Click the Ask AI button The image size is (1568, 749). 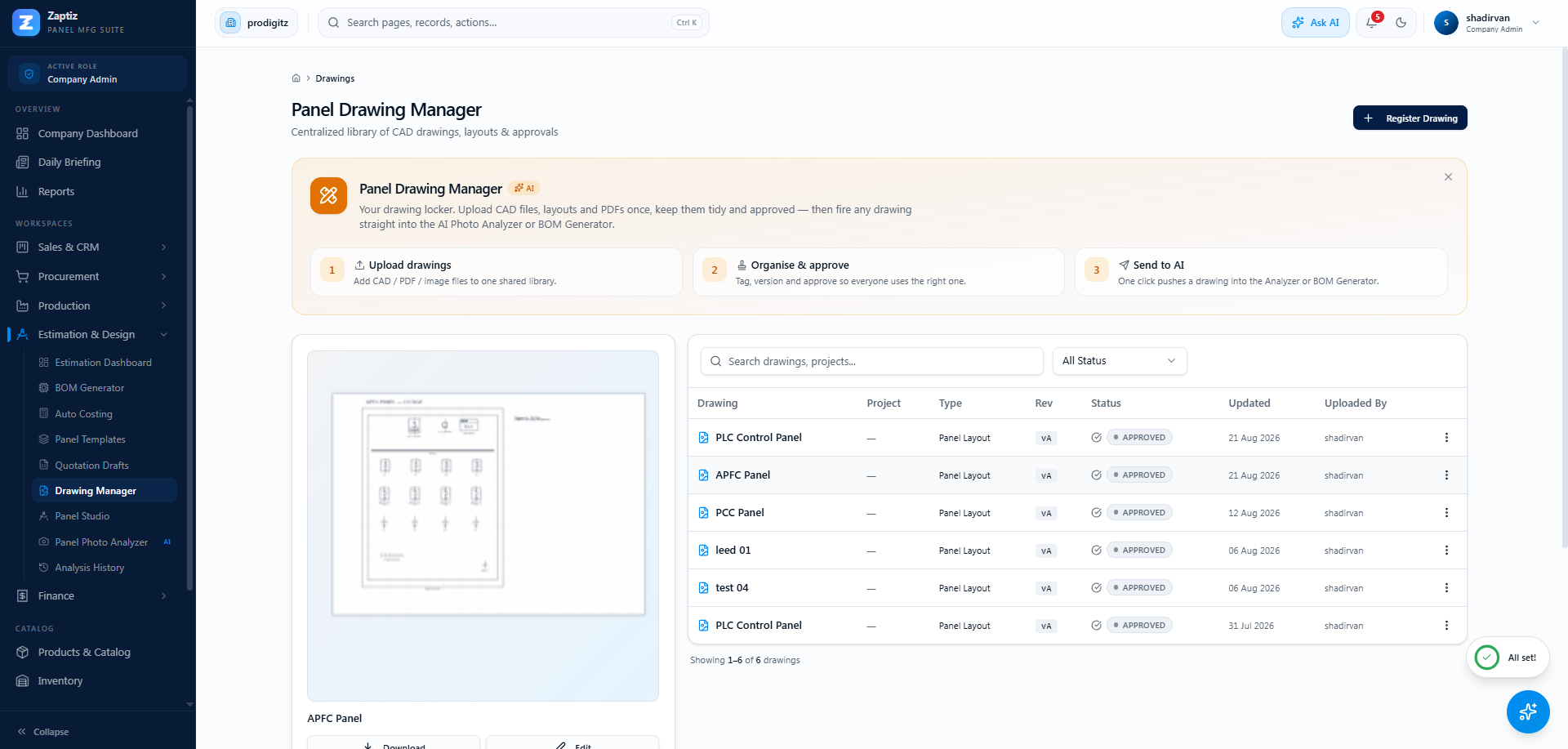(x=1316, y=23)
